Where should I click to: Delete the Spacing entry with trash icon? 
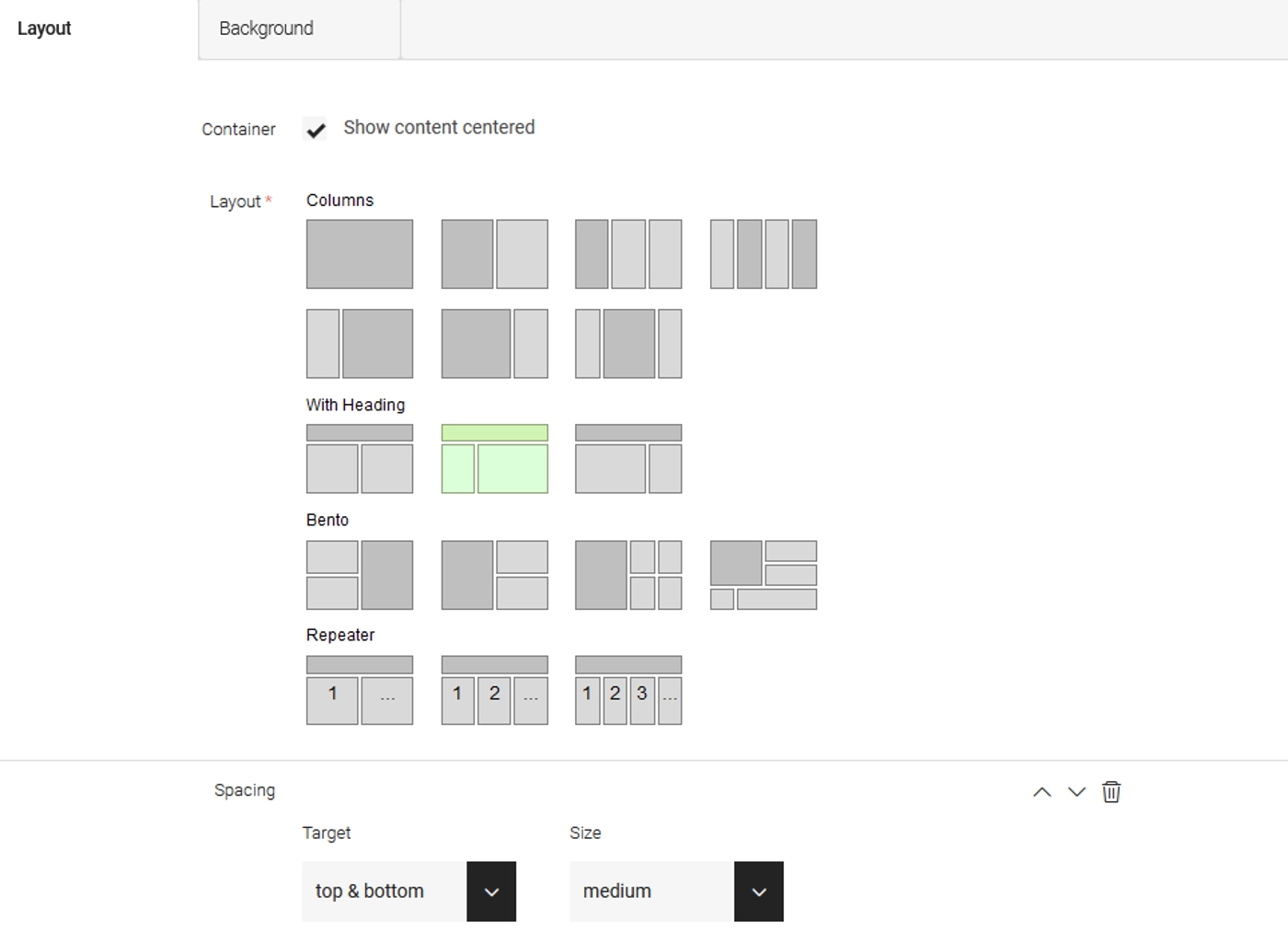click(1111, 792)
